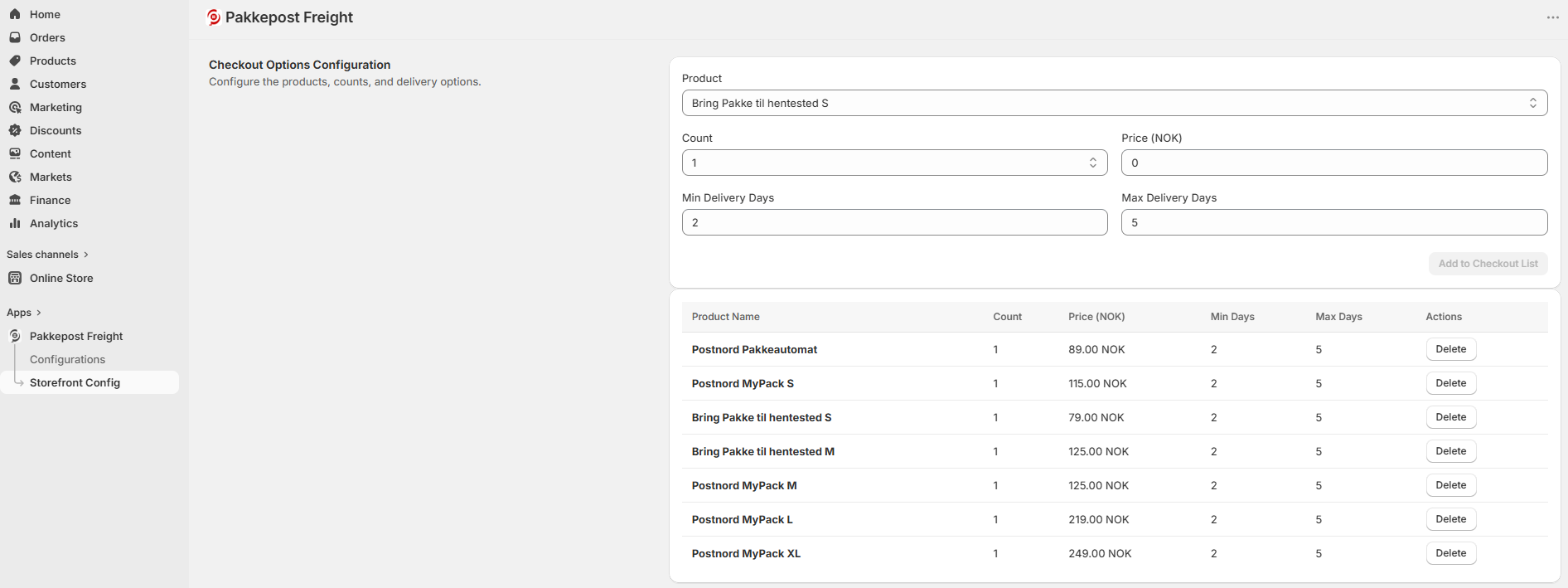This screenshot has height=588, width=1568.
Task: Click the Marketing target icon
Action: click(15, 107)
